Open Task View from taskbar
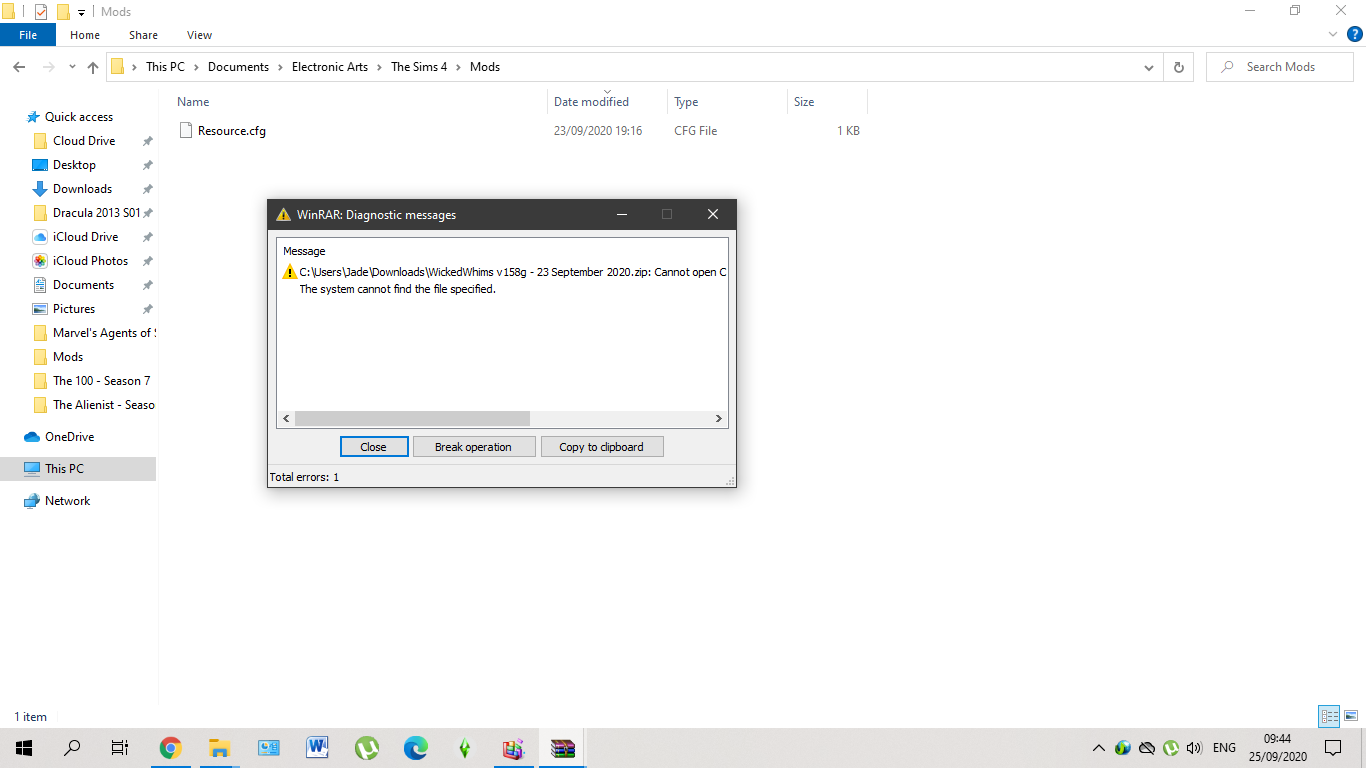 click(120, 748)
